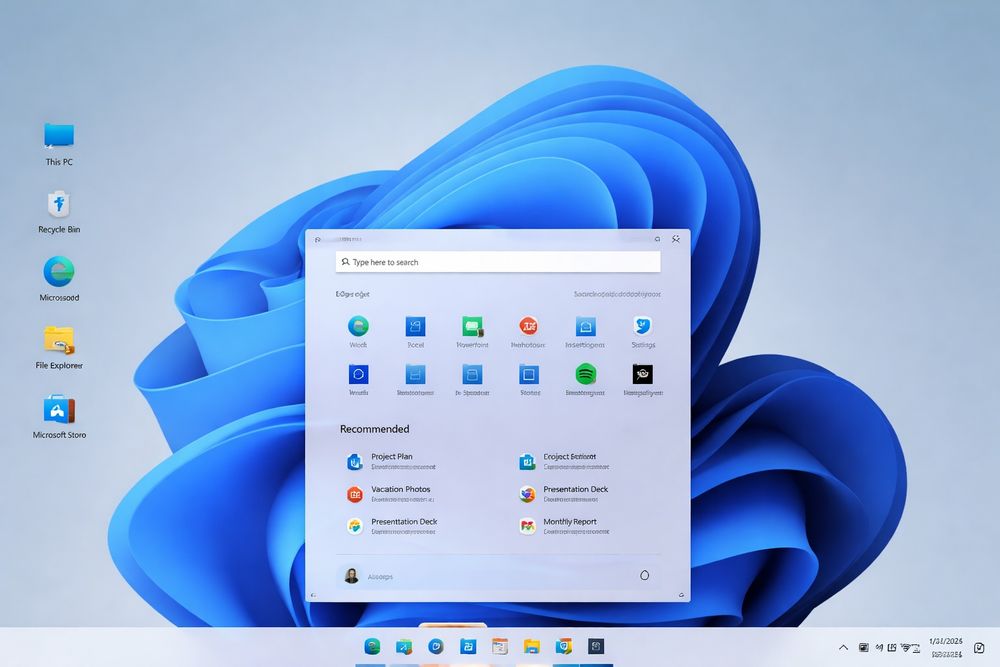The image size is (1000, 667).
Task: Open the yellow File Explorer taskbar icon
Action: click(x=532, y=647)
